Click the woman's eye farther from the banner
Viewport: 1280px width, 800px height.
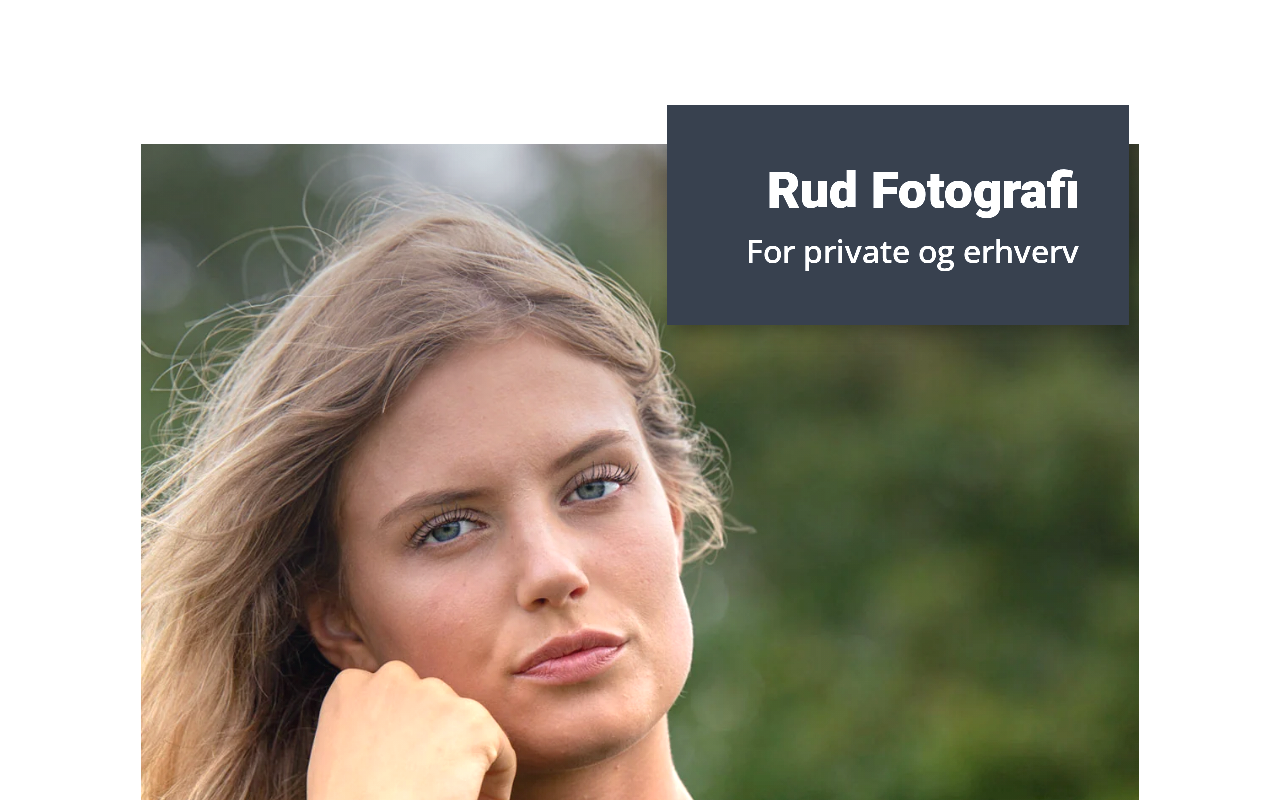click(447, 528)
